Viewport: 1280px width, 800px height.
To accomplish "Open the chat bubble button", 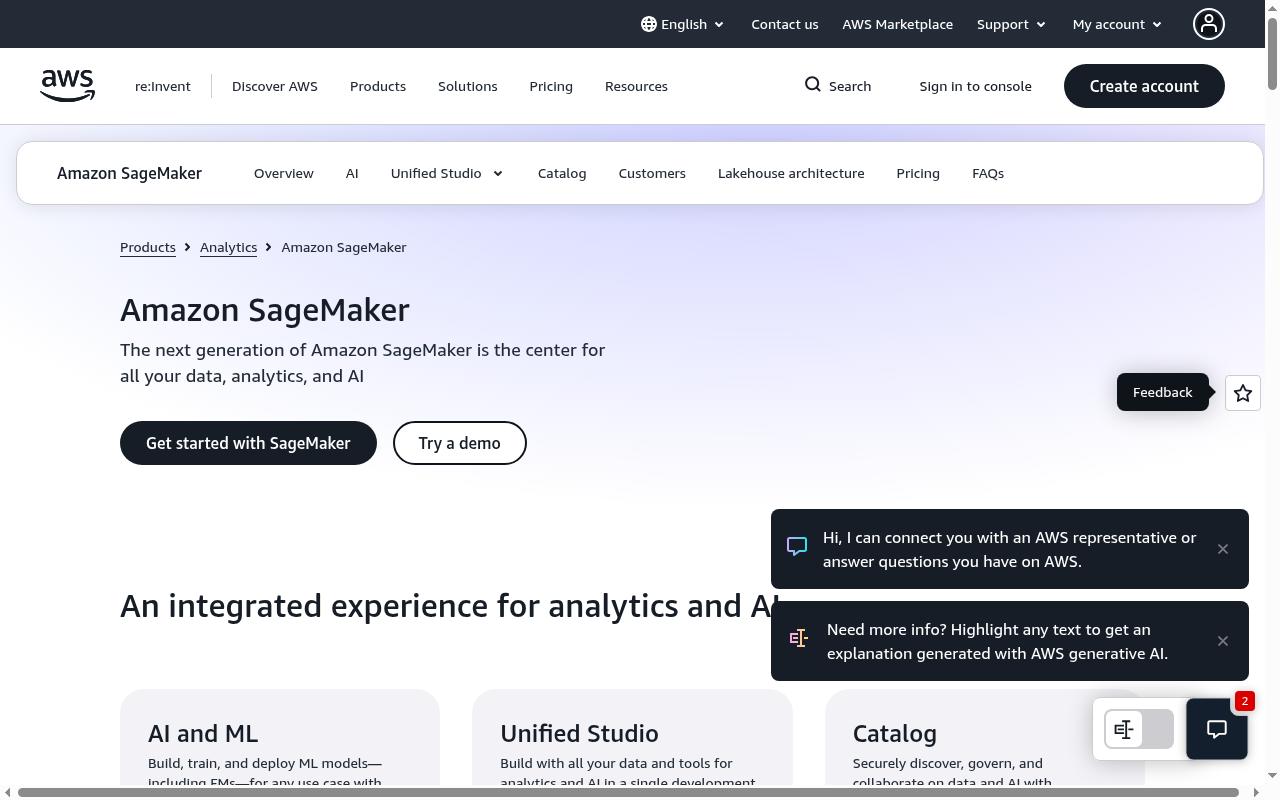I will 1217,729.
